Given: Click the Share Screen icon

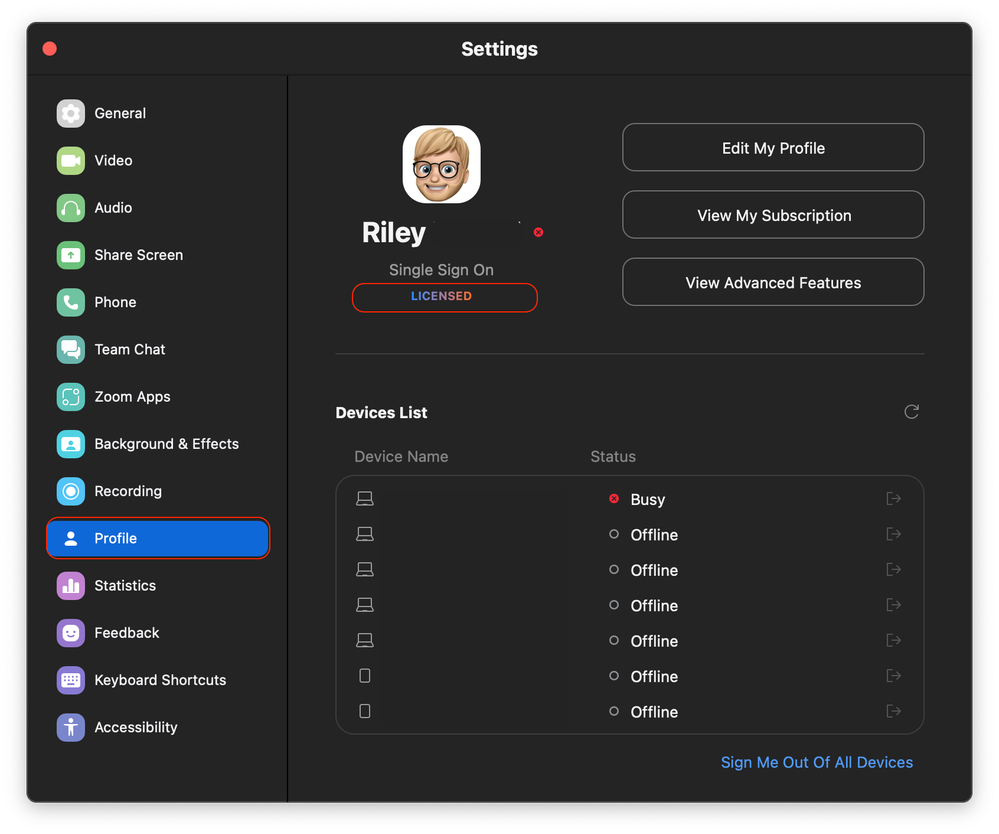Looking at the screenshot, I should click(71, 255).
